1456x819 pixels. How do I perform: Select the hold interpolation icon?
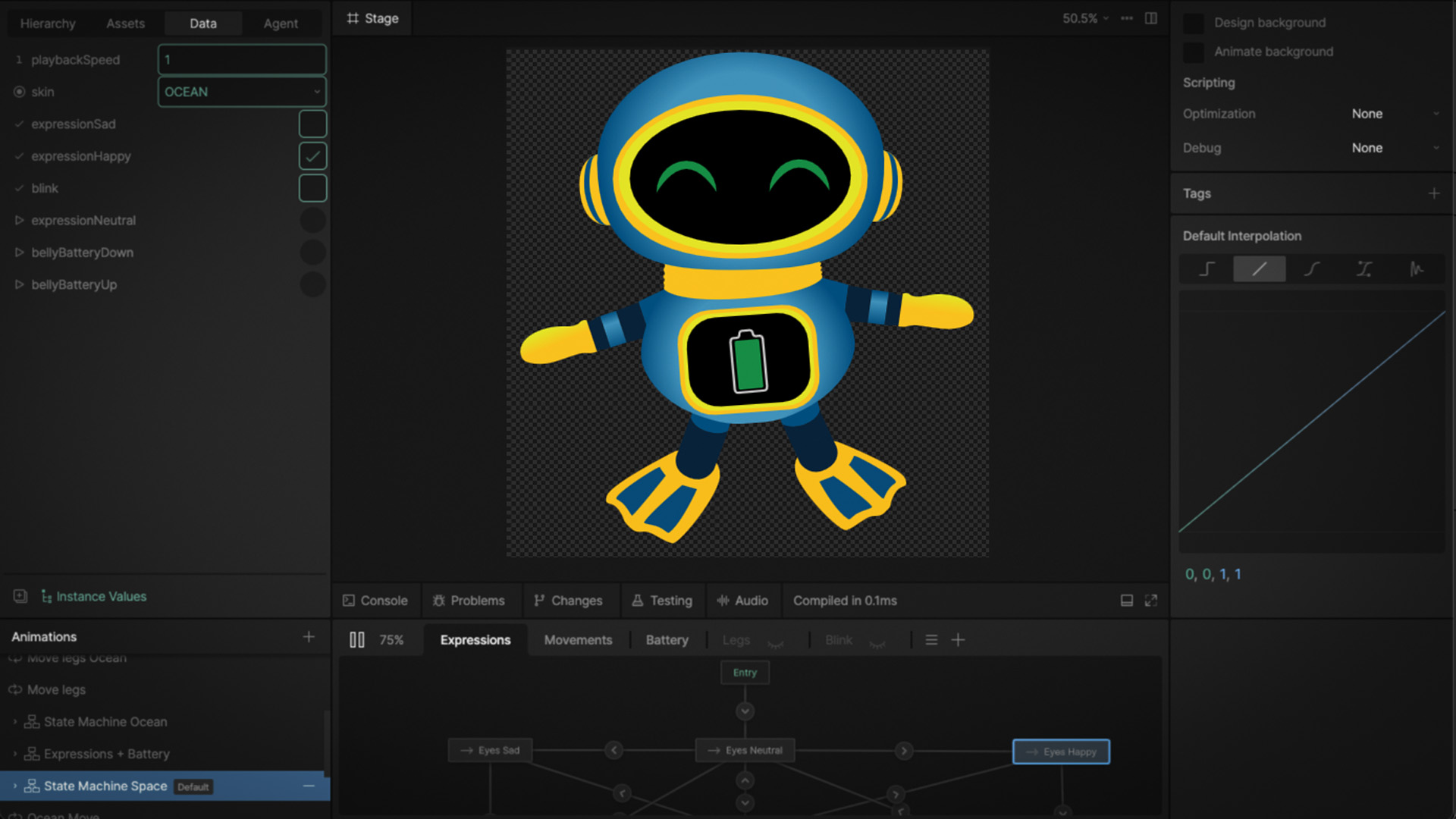[1207, 269]
